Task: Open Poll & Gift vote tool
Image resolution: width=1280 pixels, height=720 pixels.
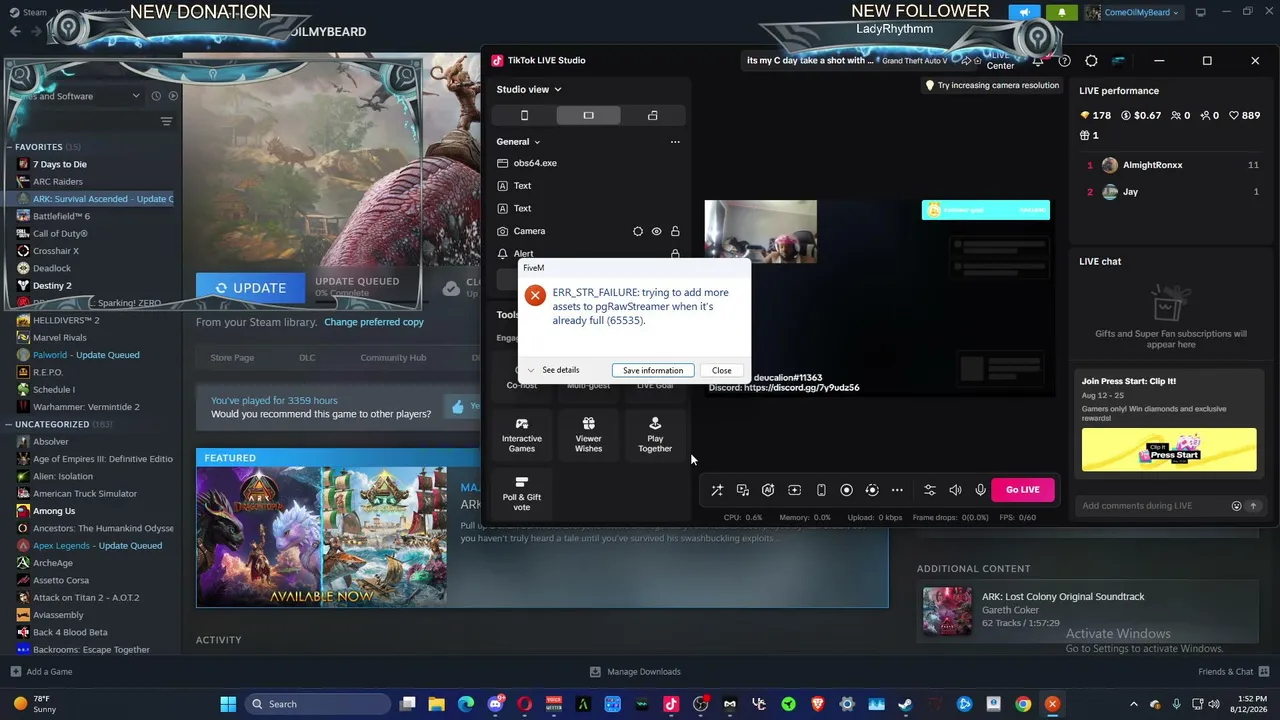Action: [521, 494]
